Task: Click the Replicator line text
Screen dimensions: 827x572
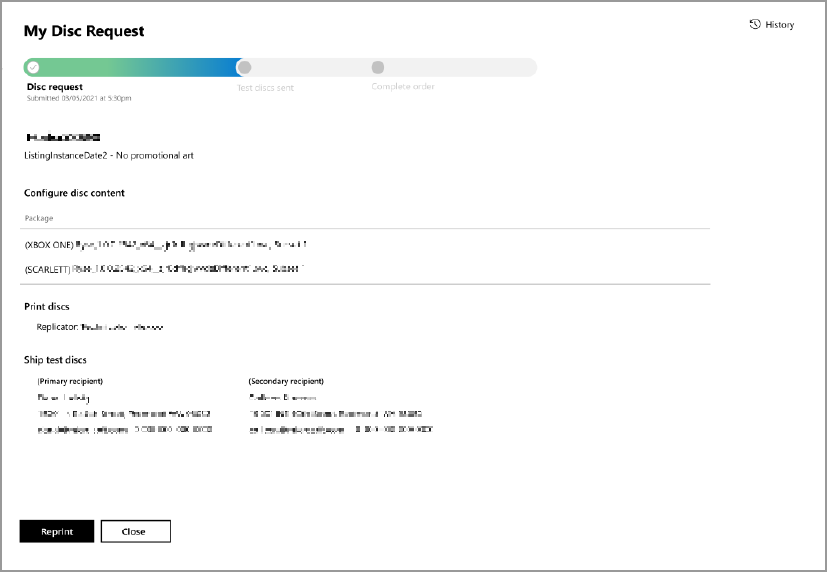Action: coord(100,327)
